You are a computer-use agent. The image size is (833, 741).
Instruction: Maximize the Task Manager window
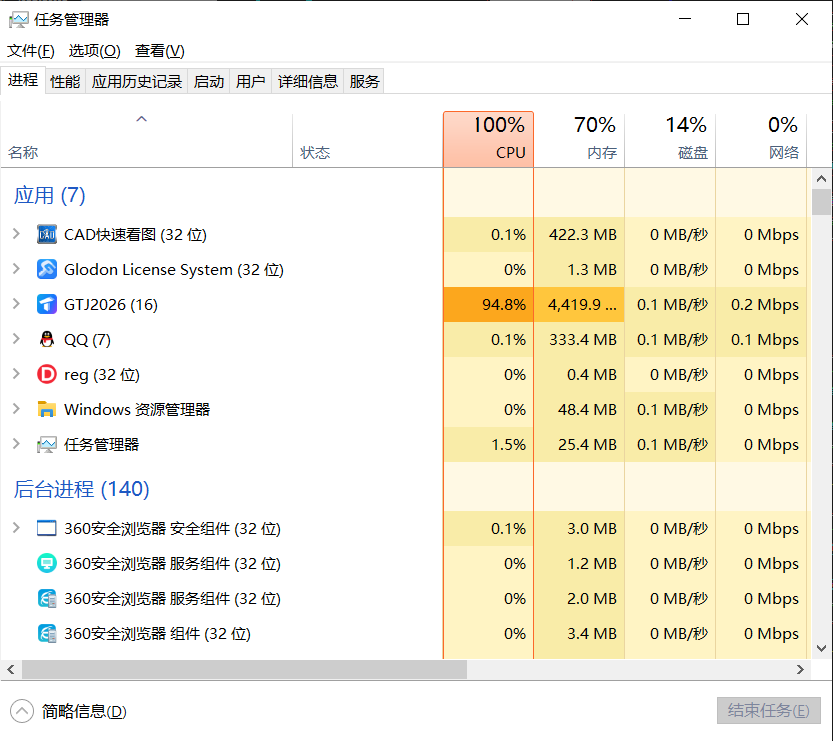coord(743,19)
